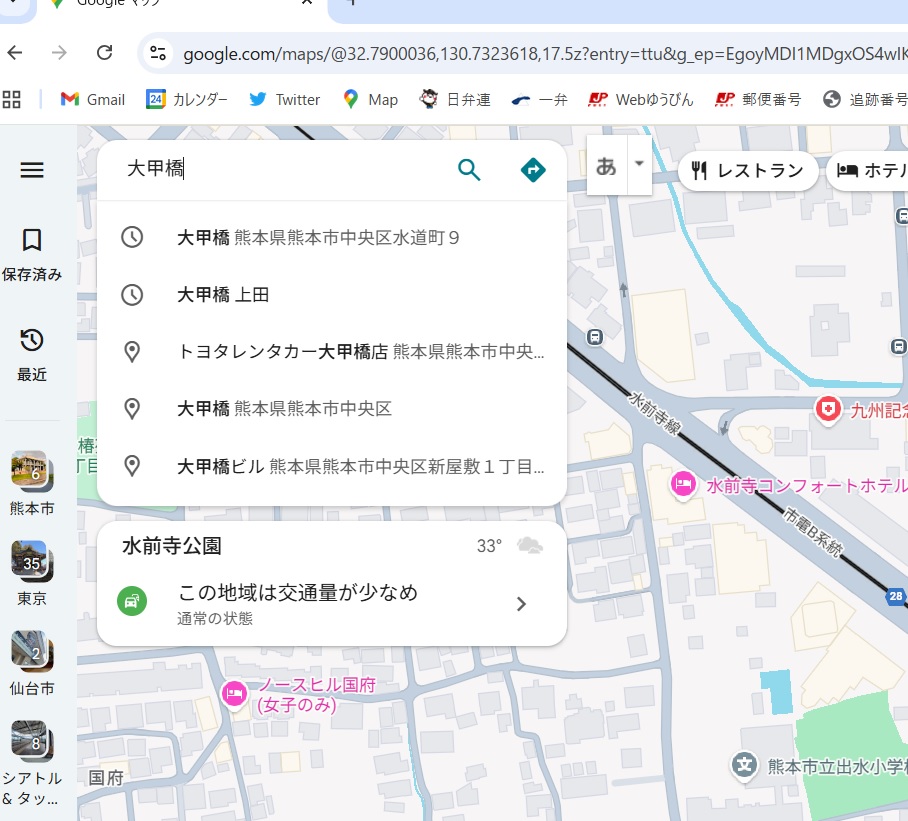Image resolution: width=908 pixels, height=821 pixels.
Task: Click the magnifying glass search icon
Action: pyautogui.click(x=469, y=170)
